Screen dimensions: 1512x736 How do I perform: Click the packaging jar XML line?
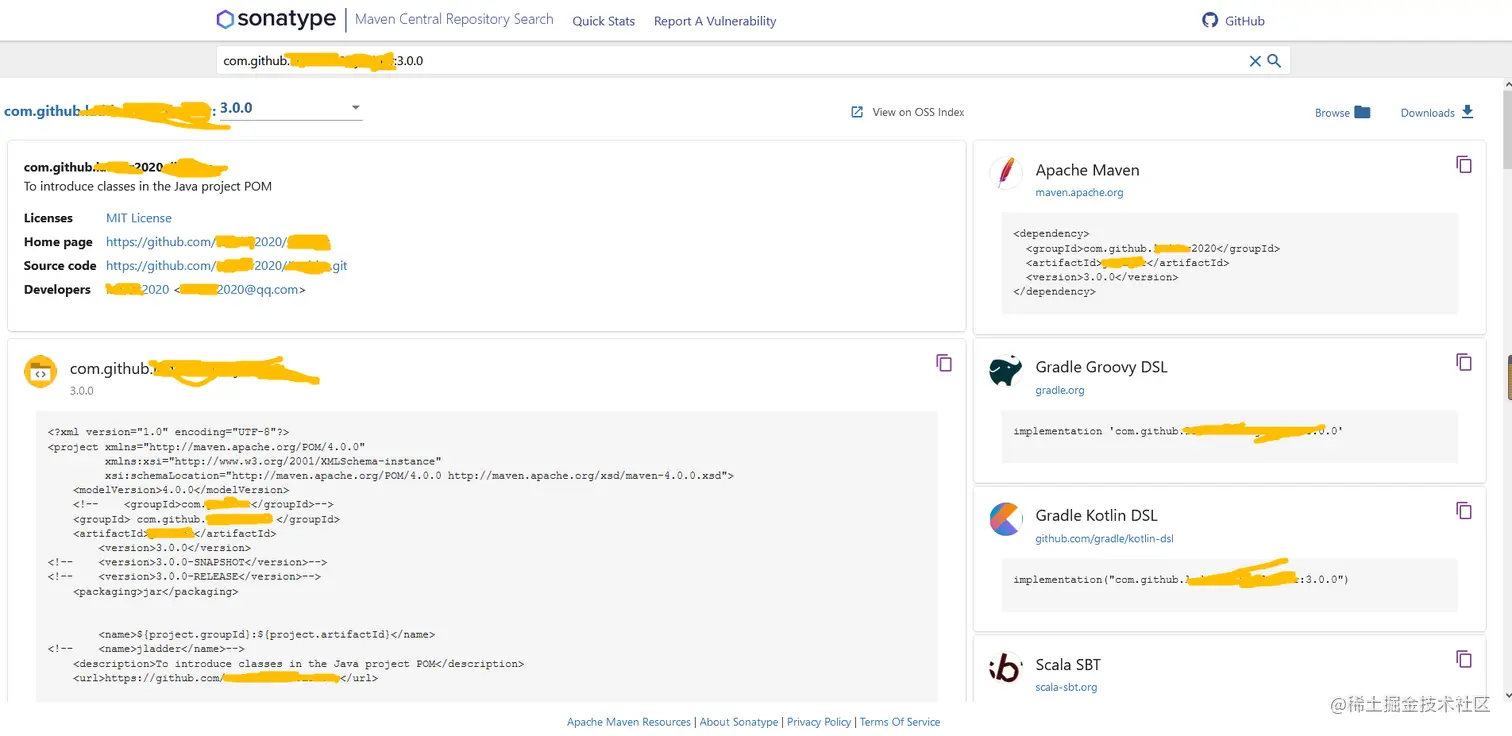pos(155,591)
